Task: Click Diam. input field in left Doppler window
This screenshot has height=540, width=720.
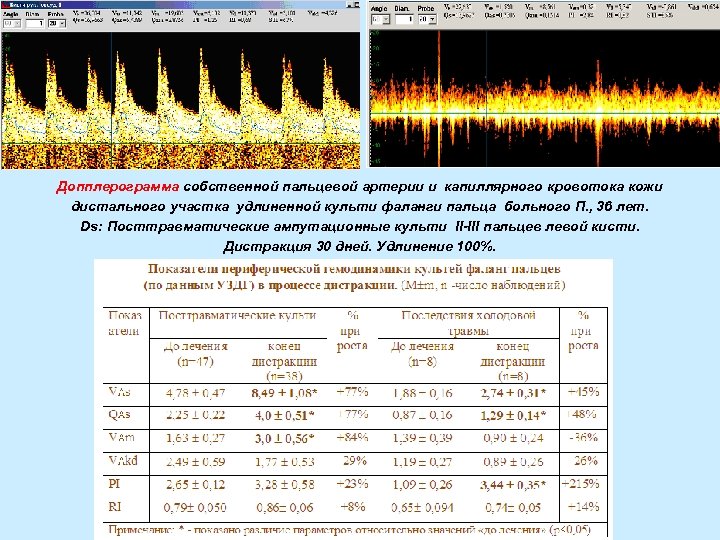Action: tap(35, 23)
